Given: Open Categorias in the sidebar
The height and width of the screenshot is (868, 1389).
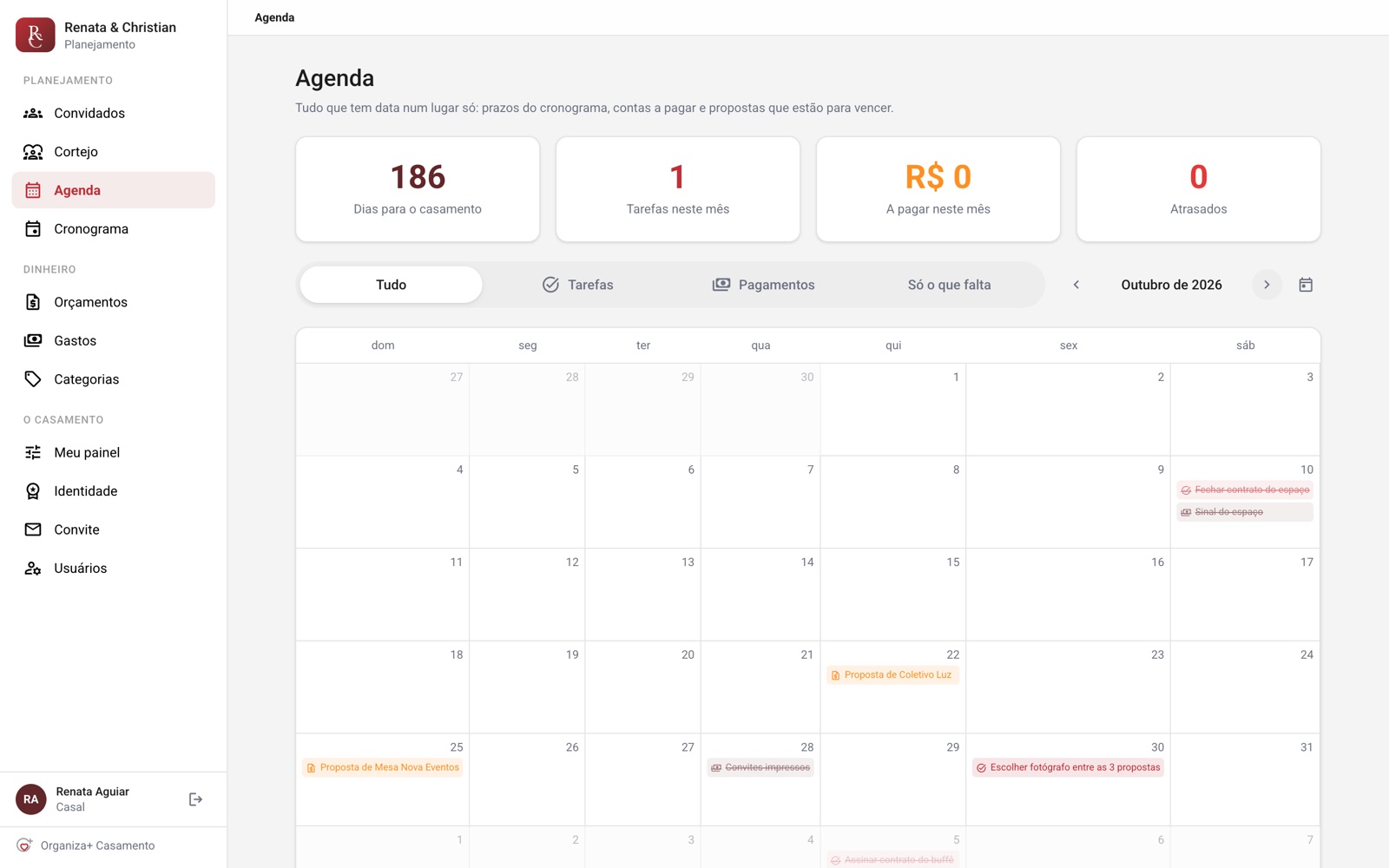Looking at the screenshot, I should [x=114, y=379].
